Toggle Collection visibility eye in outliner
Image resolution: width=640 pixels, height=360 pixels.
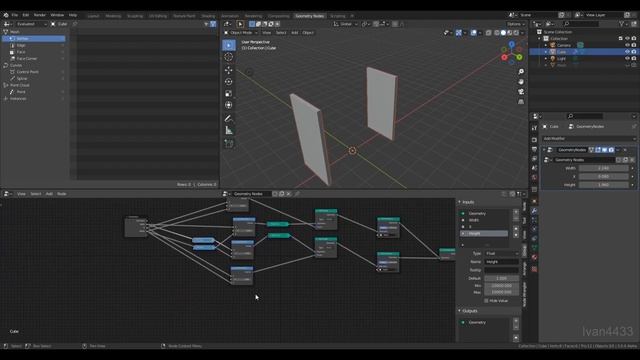[627, 38]
